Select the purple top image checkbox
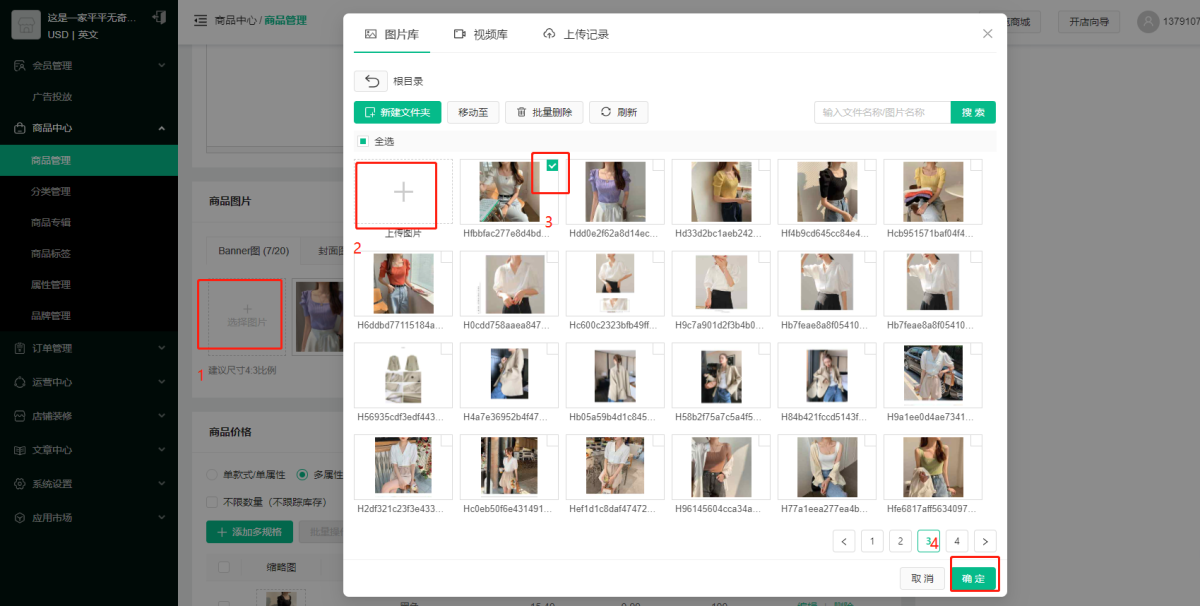Screen dimensions: 1200x606 [x=658, y=166]
